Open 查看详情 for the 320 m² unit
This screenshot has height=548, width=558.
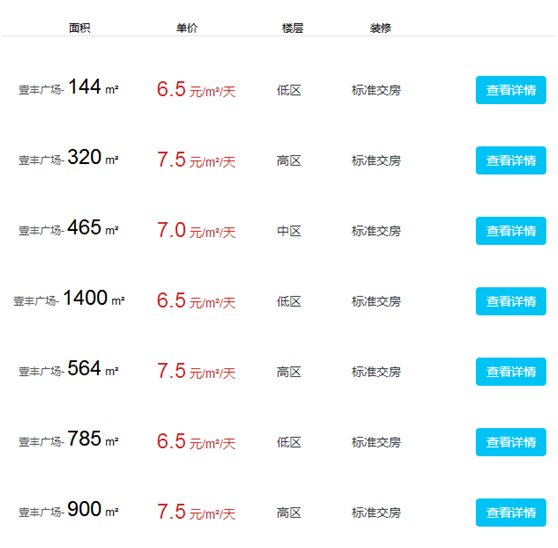[x=511, y=160]
